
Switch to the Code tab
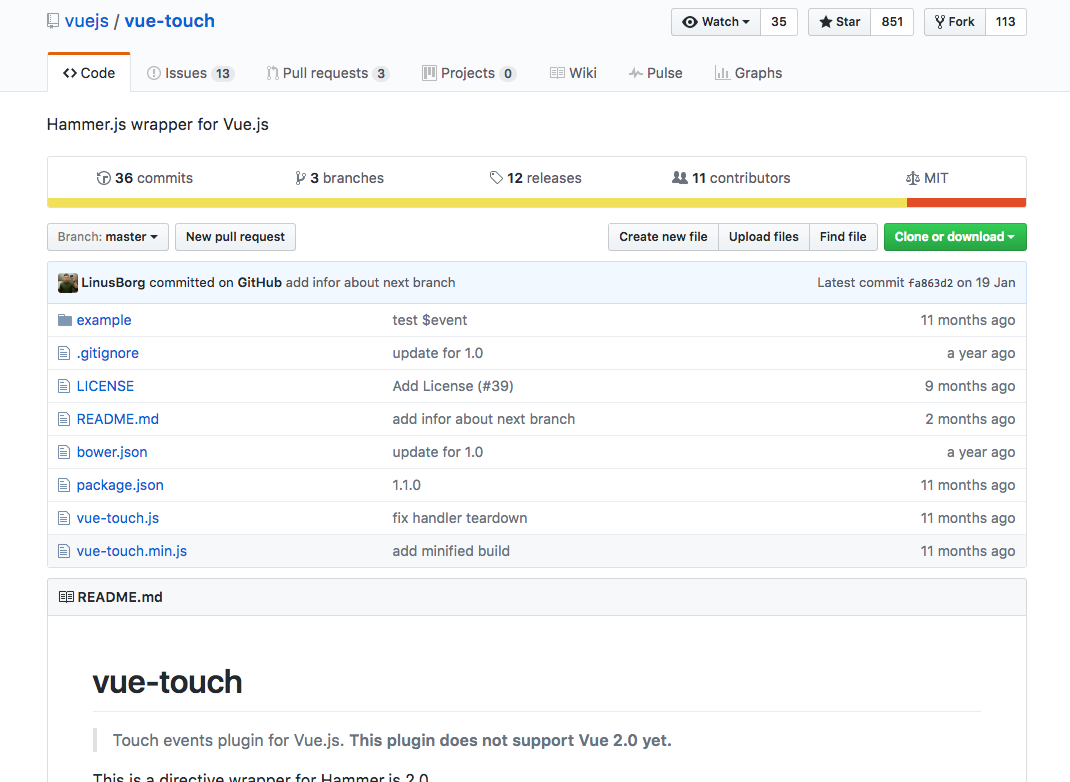[x=89, y=73]
